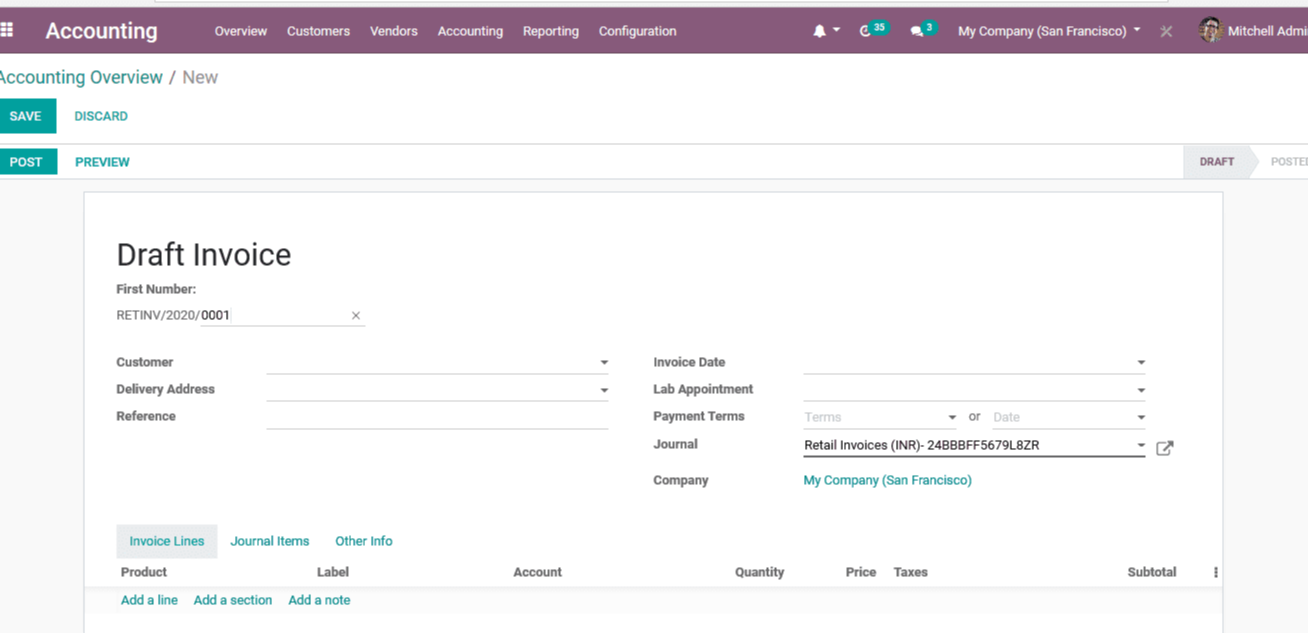Click the debug tools X icon
Screen dimensions: 1309x633
1166,32
